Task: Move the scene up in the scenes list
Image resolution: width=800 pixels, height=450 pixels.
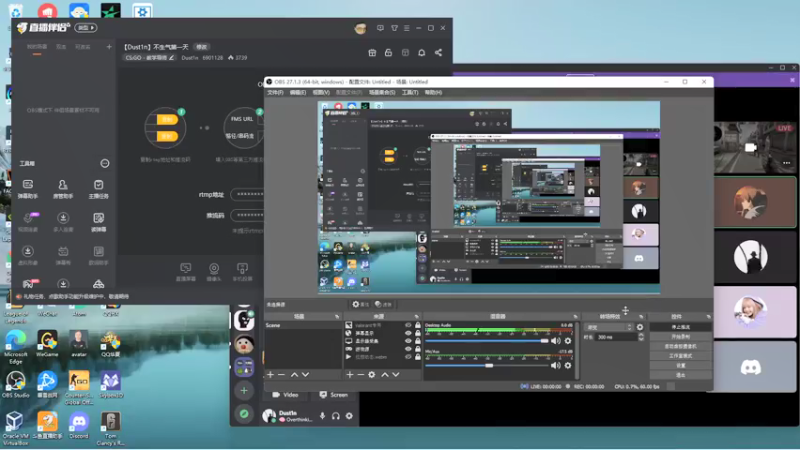Action: pos(294,374)
